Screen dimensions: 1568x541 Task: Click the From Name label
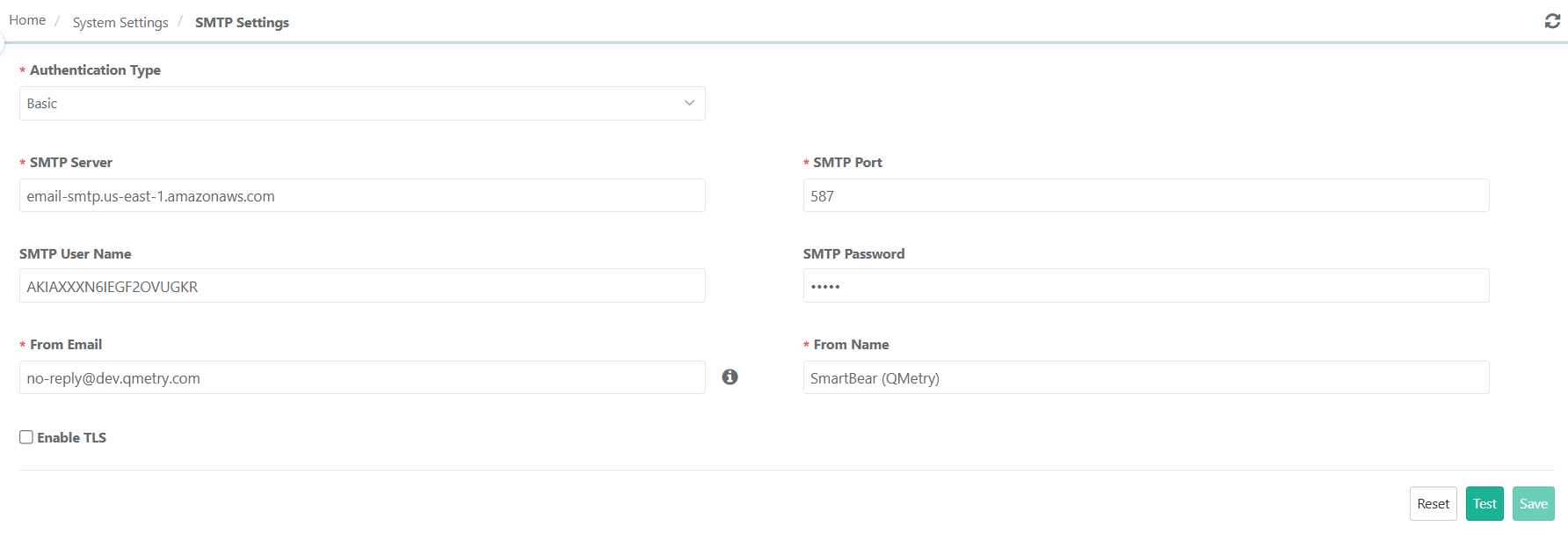tap(851, 344)
